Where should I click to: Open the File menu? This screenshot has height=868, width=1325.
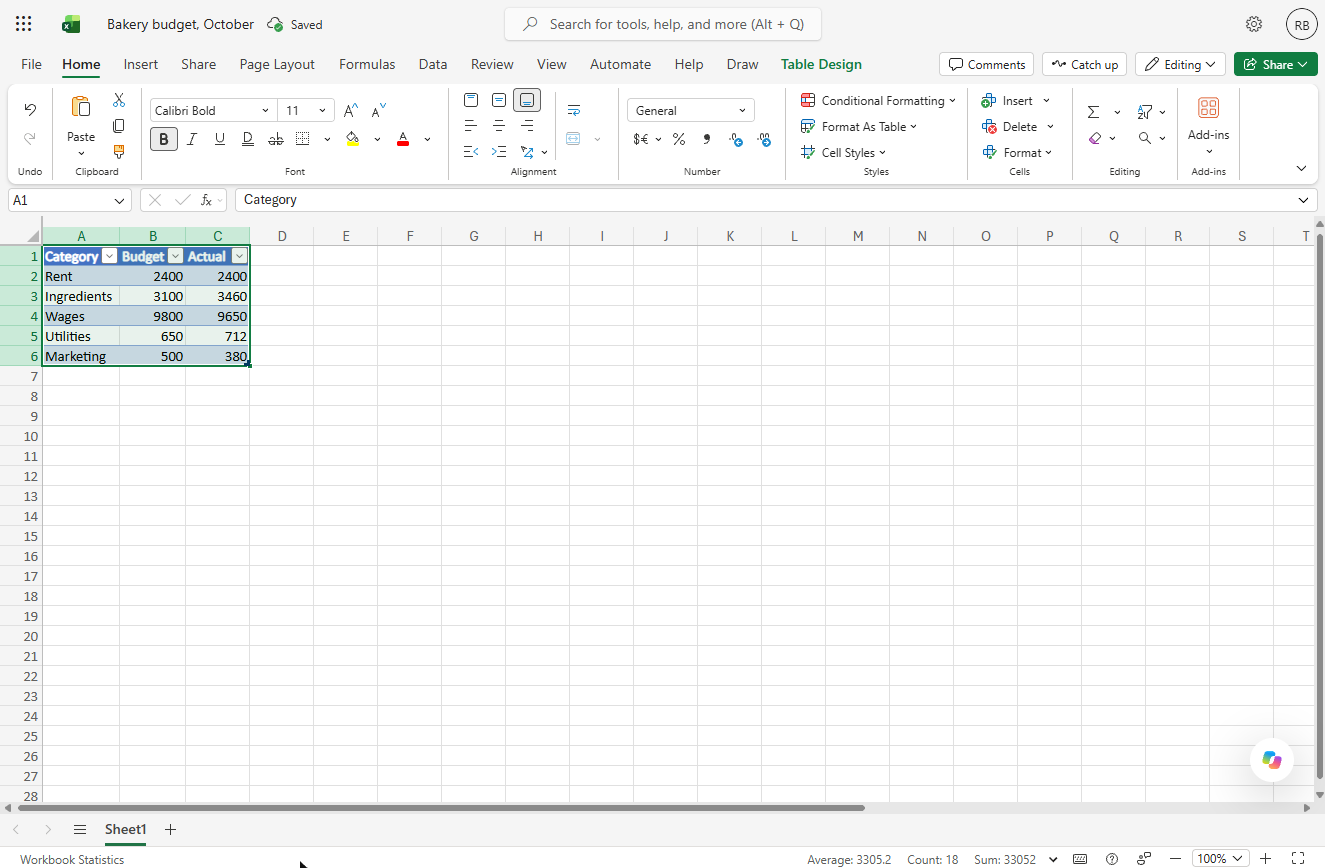[x=32, y=64]
